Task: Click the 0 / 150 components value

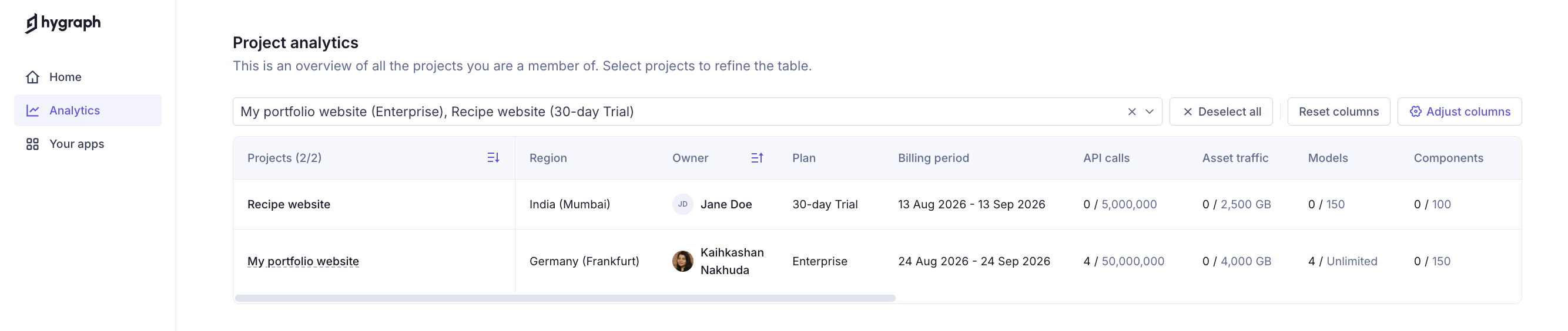Action: click(x=1432, y=261)
